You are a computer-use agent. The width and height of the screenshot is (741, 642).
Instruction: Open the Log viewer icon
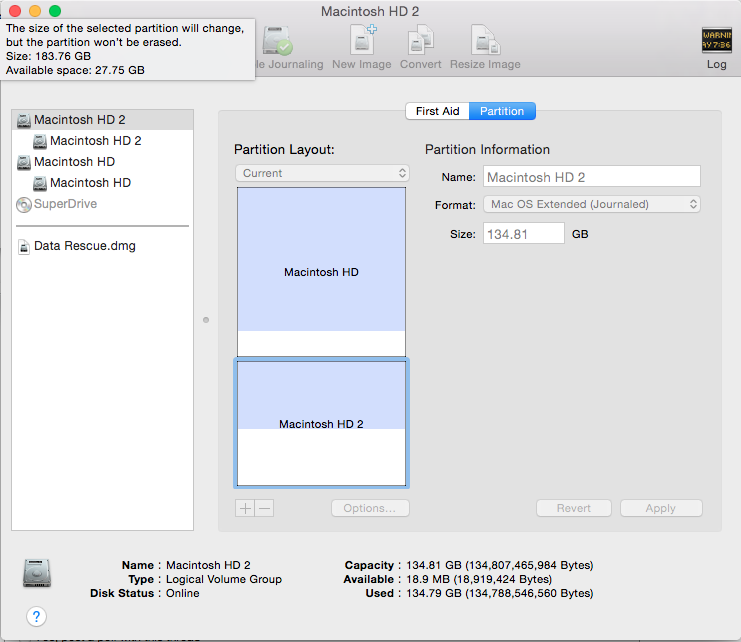pyautogui.click(x=716, y=40)
